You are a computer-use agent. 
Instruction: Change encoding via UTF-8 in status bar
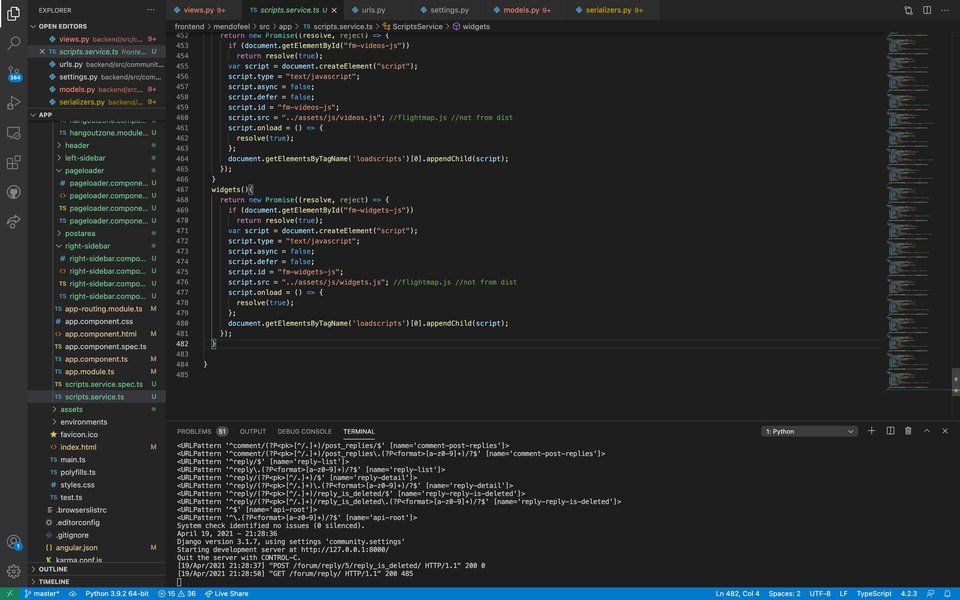click(820, 594)
